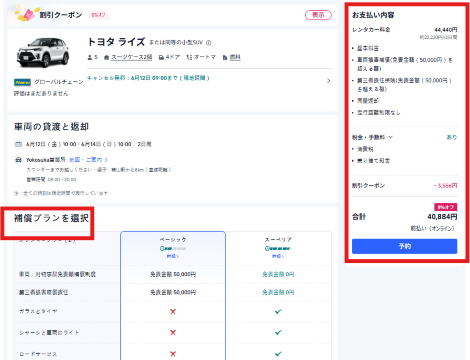Click the transmission icon next to オートマ

click(189, 57)
